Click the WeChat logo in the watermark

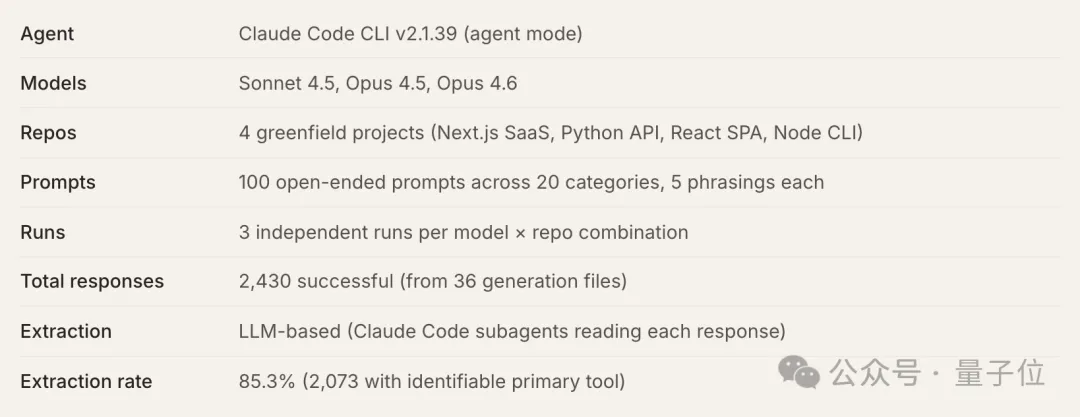coord(800,374)
